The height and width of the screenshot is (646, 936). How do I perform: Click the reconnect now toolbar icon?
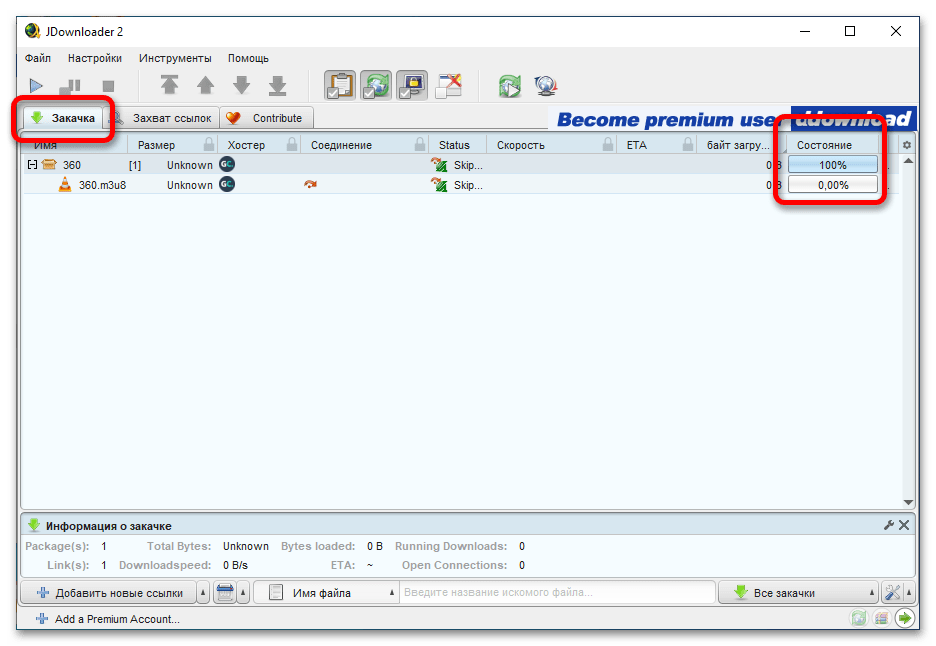click(510, 86)
